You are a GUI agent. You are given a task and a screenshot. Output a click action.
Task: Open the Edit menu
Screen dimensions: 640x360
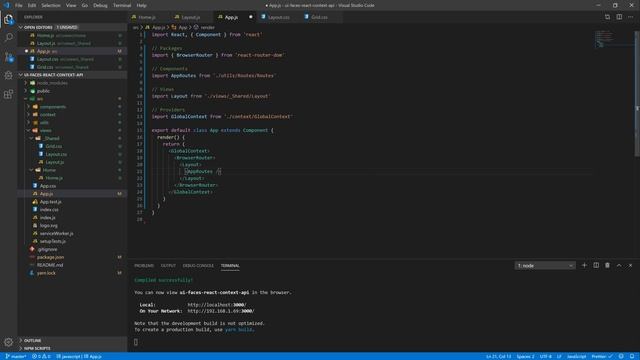pyautogui.click(x=32, y=5)
